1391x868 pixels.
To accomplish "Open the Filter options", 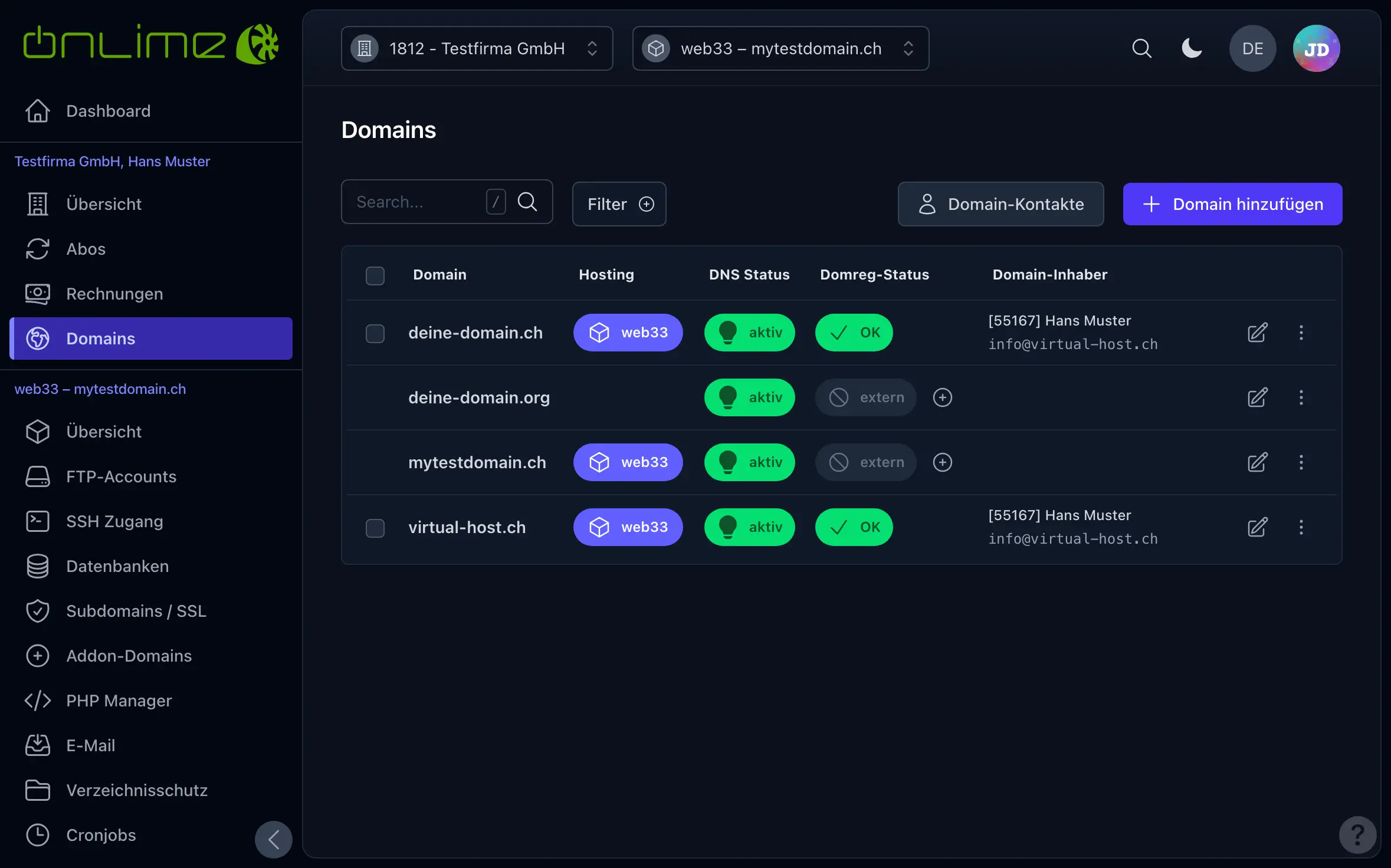I will tap(619, 204).
